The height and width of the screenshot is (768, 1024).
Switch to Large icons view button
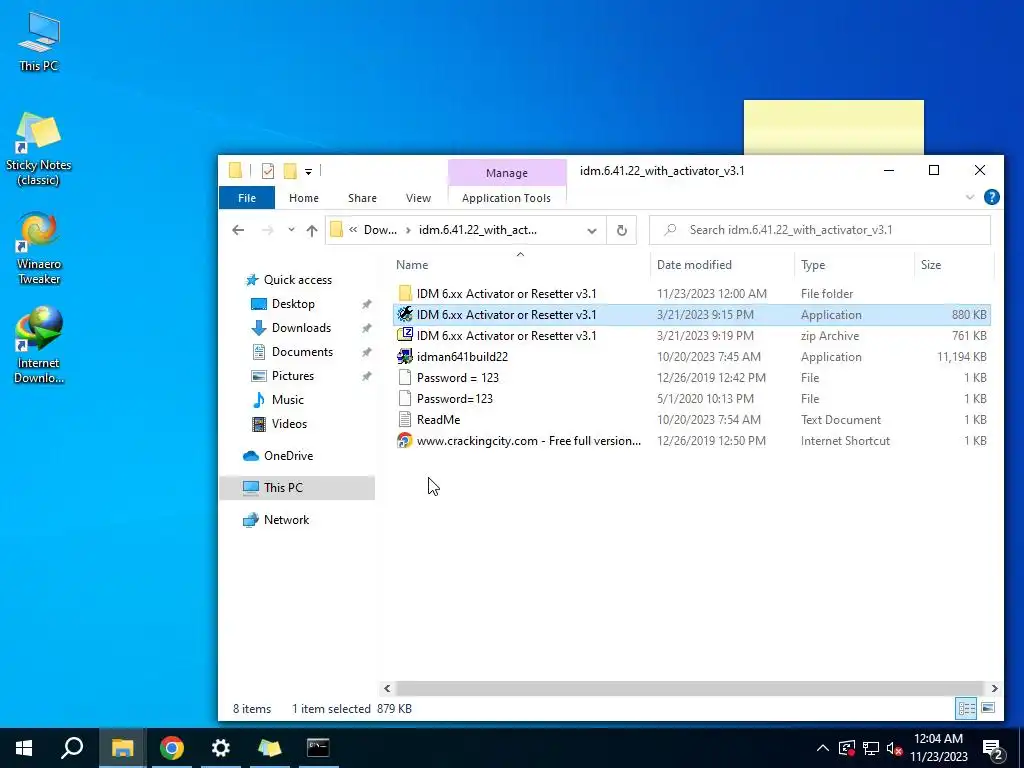pos(988,709)
